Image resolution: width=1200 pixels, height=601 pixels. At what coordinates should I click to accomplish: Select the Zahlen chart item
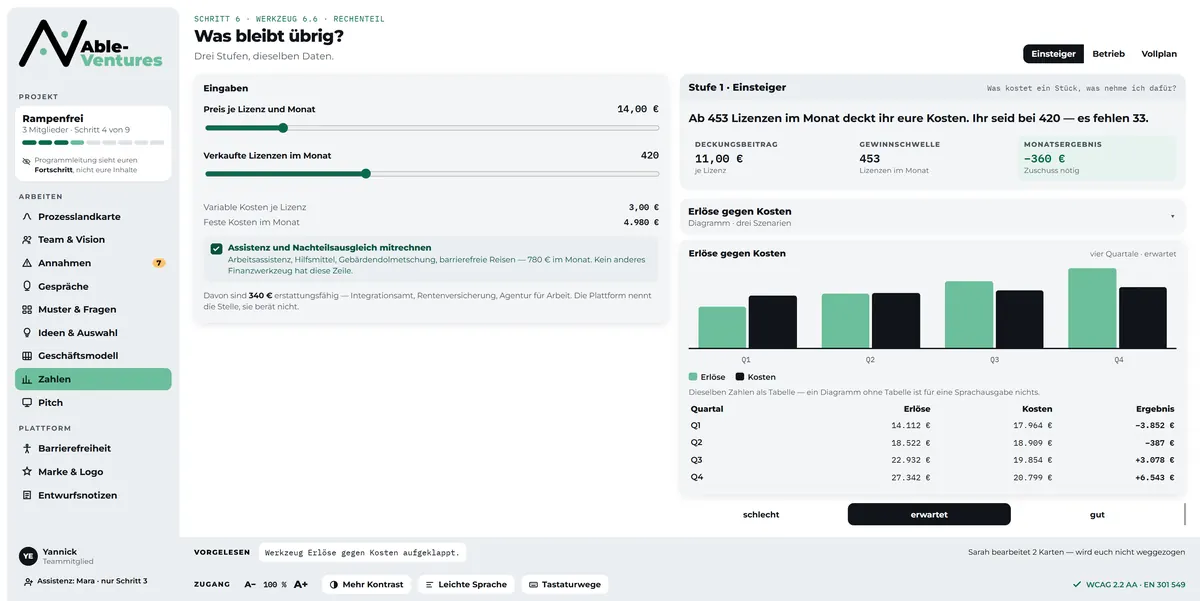coord(93,379)
